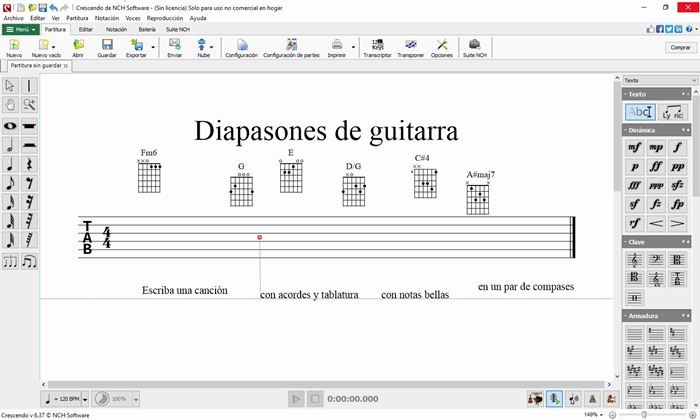Open the 120 BPM tempo dropdown
Image resolution: width=700 pixels, height=420 pixels.
pos(85,399)
